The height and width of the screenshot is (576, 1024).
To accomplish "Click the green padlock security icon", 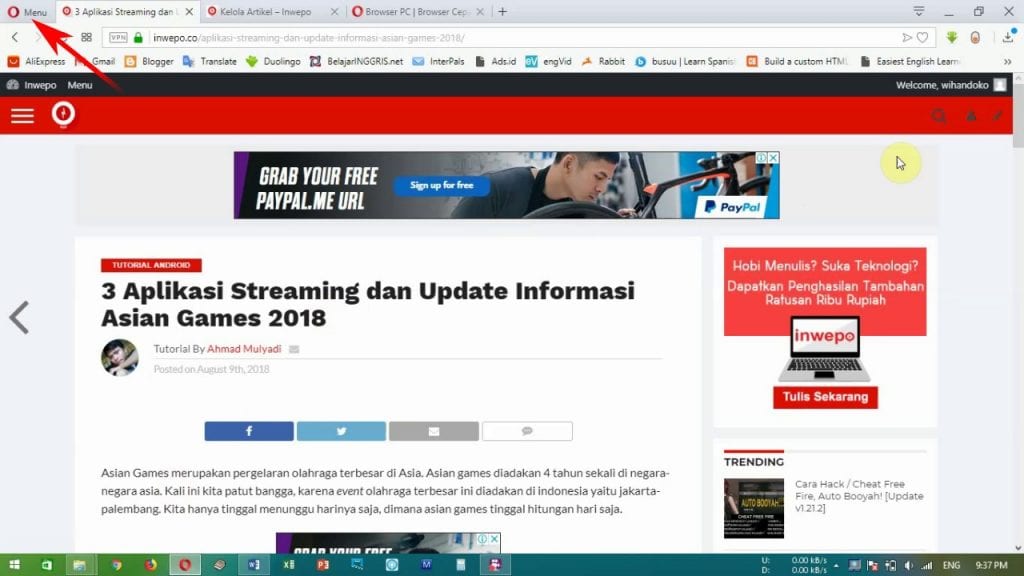I will (138, 38).
